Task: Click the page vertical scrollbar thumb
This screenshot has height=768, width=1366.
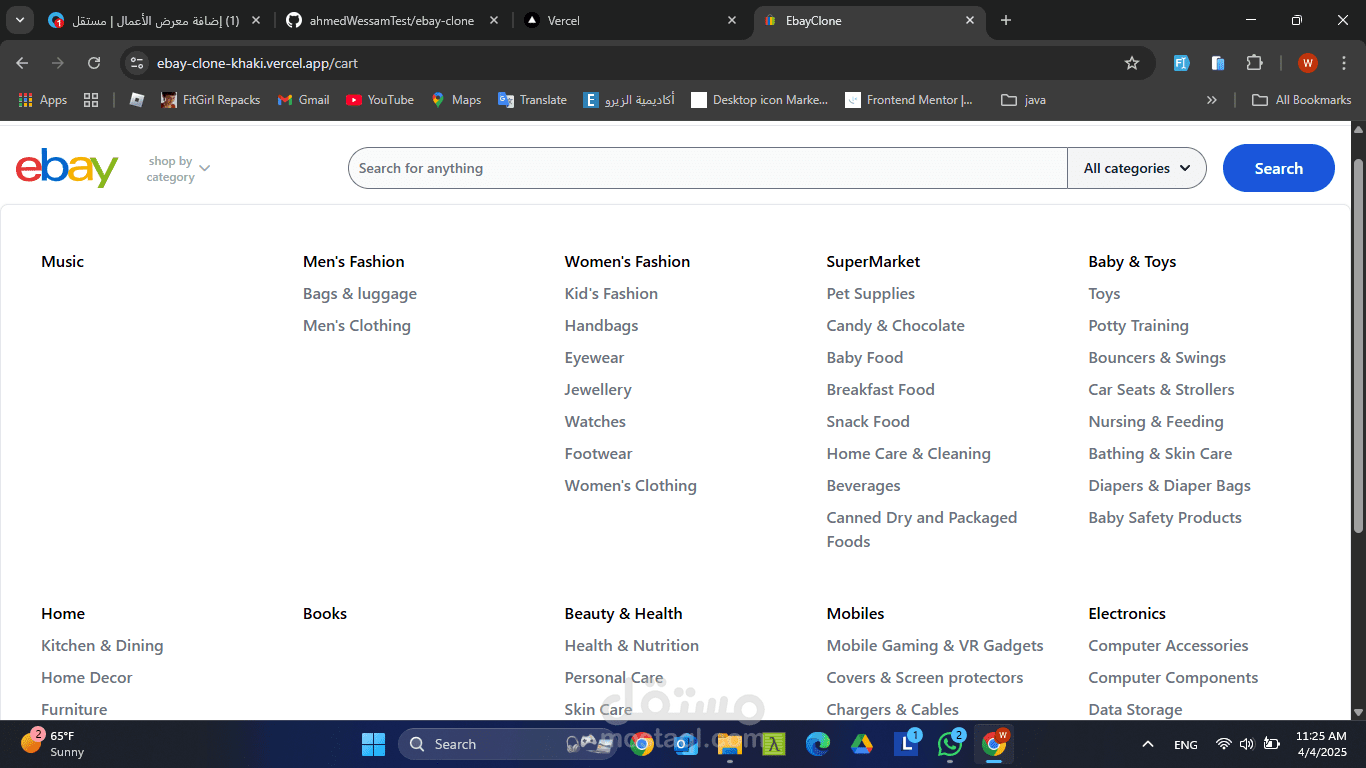Action: click(1358, 345)
